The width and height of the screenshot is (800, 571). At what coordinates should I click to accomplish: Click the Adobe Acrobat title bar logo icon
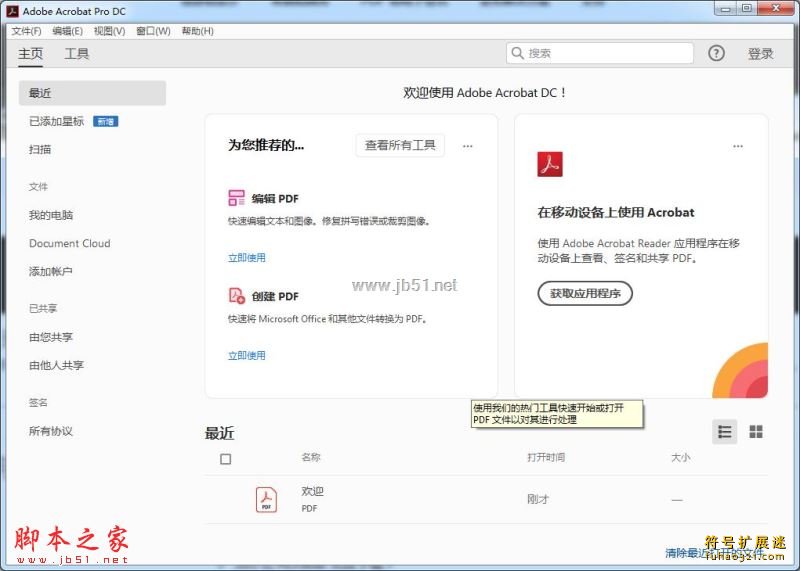pos(12,11)
